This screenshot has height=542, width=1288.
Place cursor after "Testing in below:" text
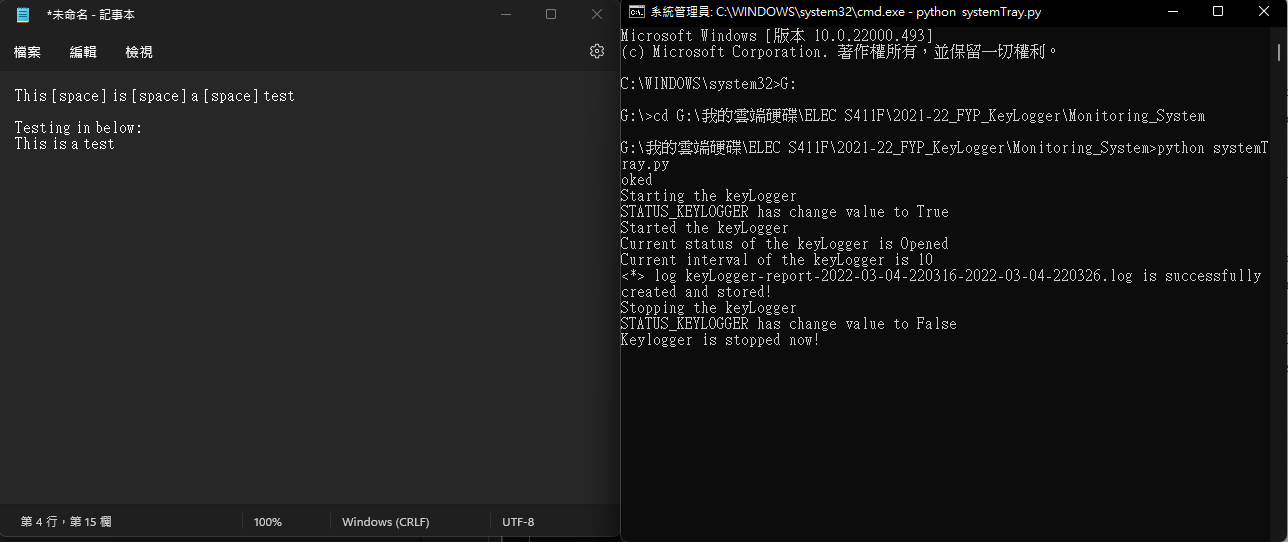click(144, 128)
